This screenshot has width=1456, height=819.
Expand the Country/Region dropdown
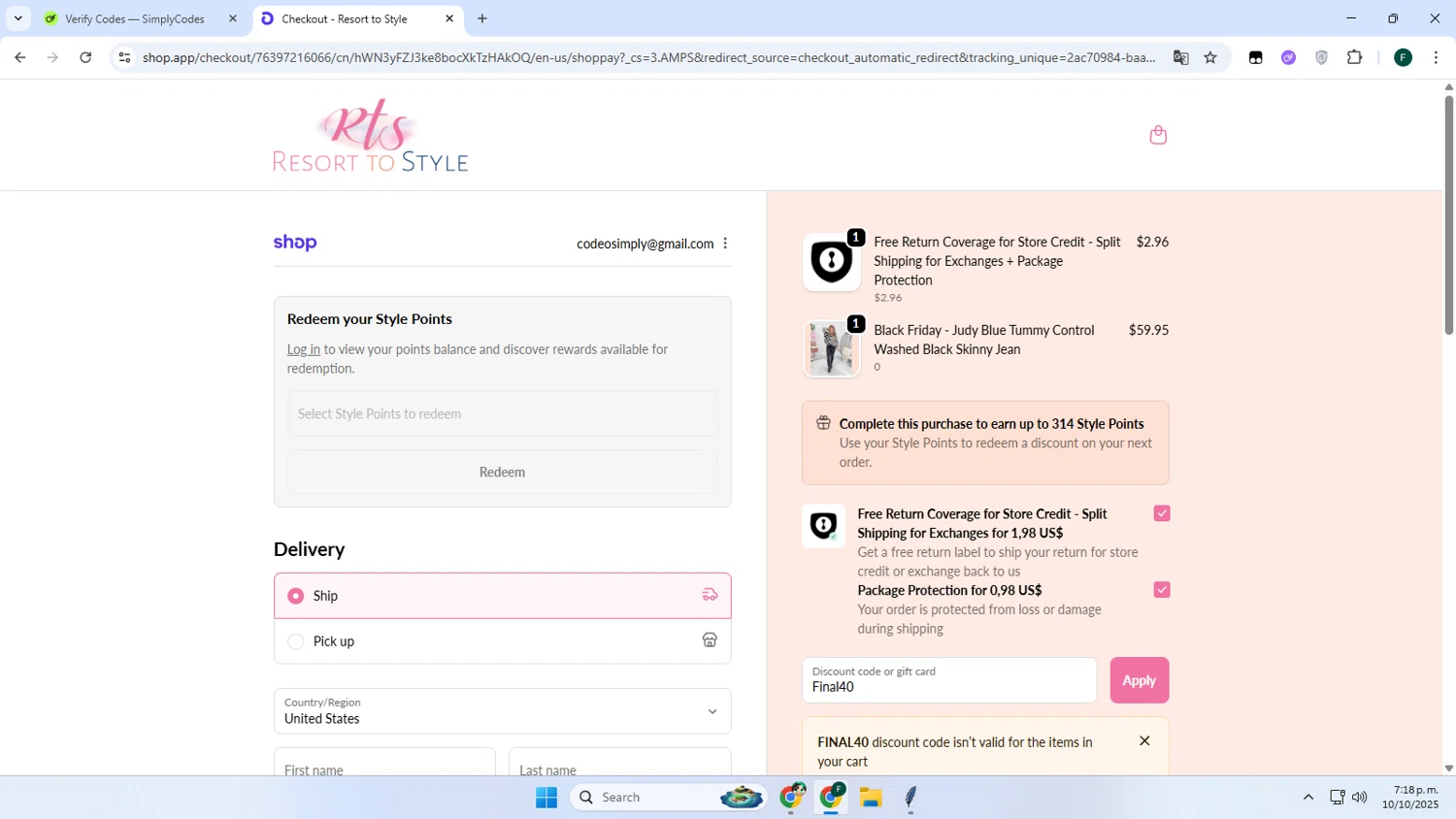coord(502,711)
